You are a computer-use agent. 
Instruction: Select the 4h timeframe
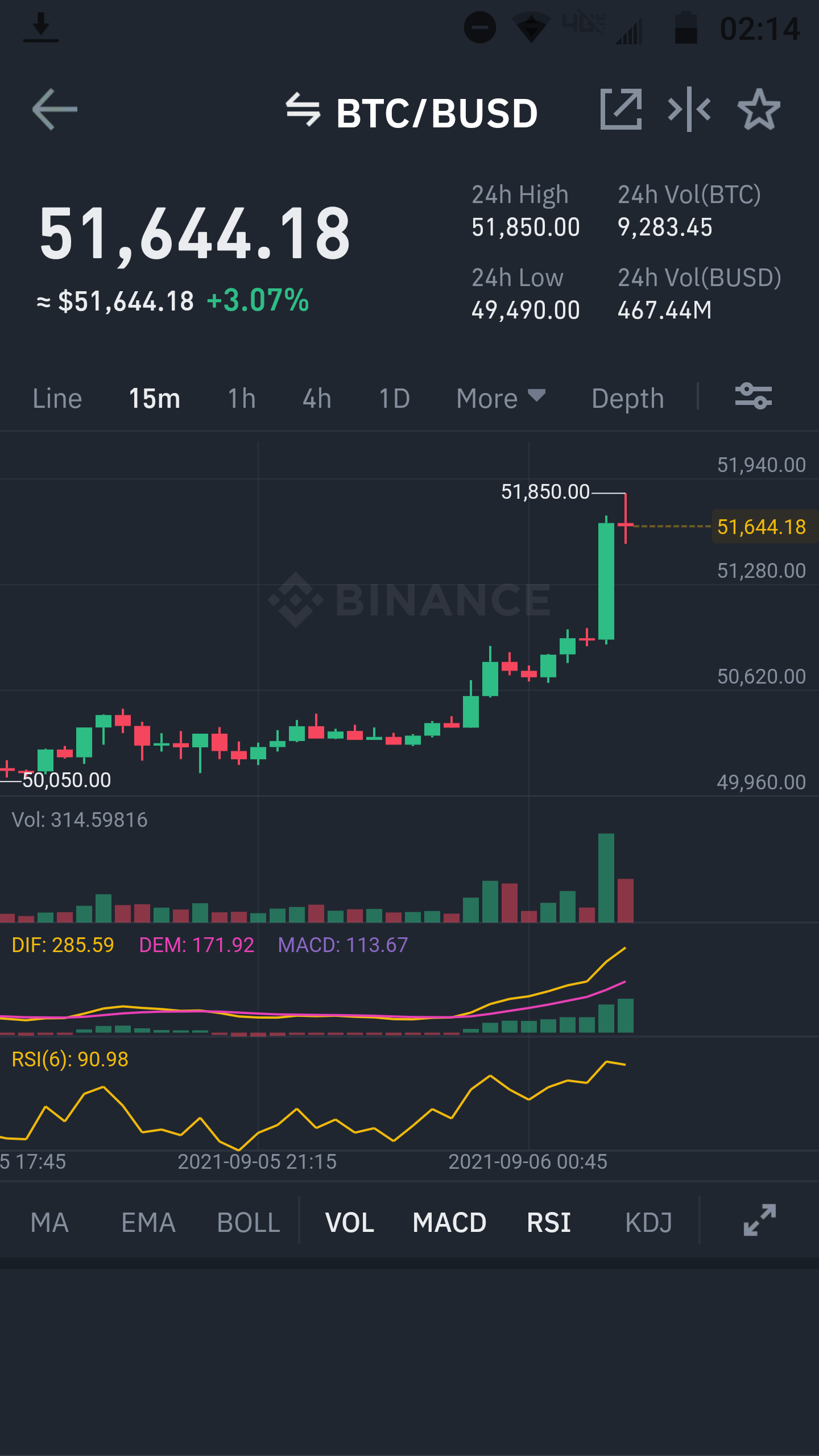(x=317, y=398)
